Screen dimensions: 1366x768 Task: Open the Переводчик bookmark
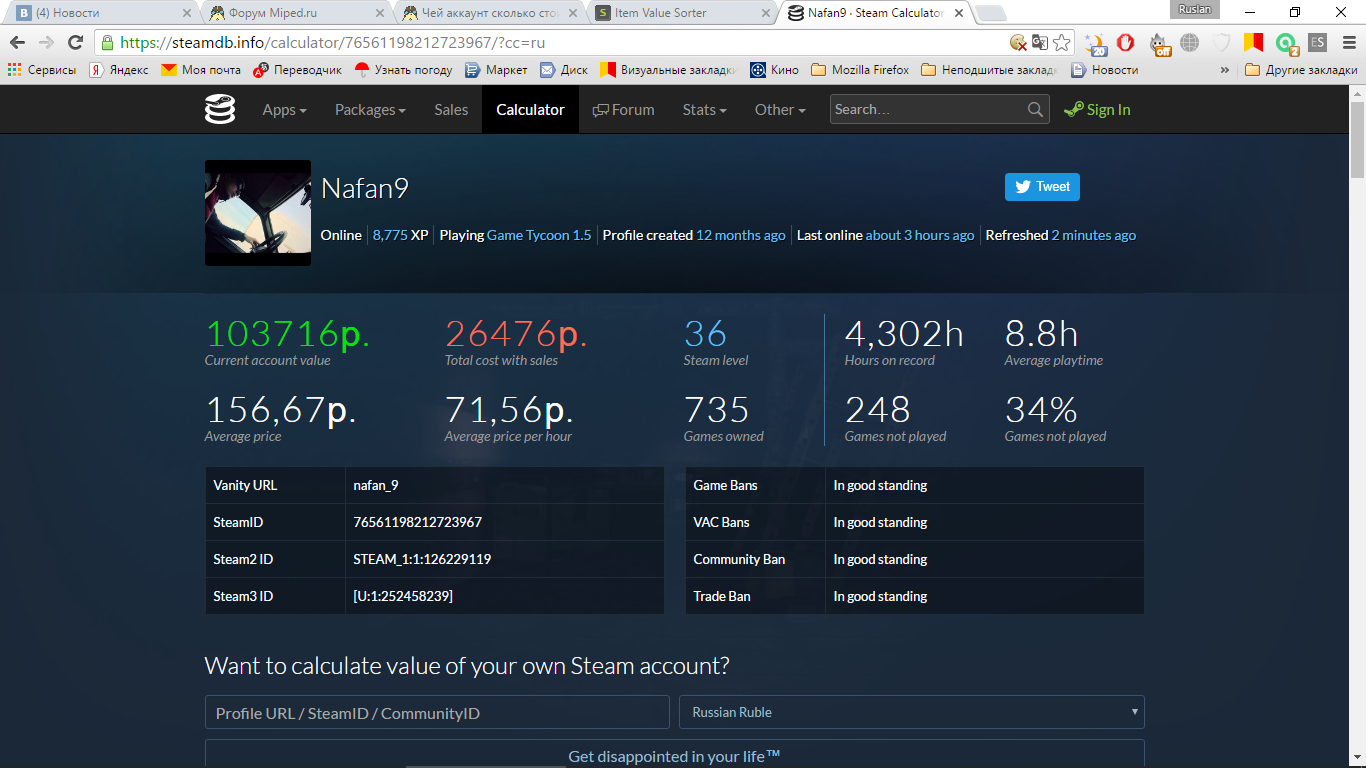(x=298, y=70)
